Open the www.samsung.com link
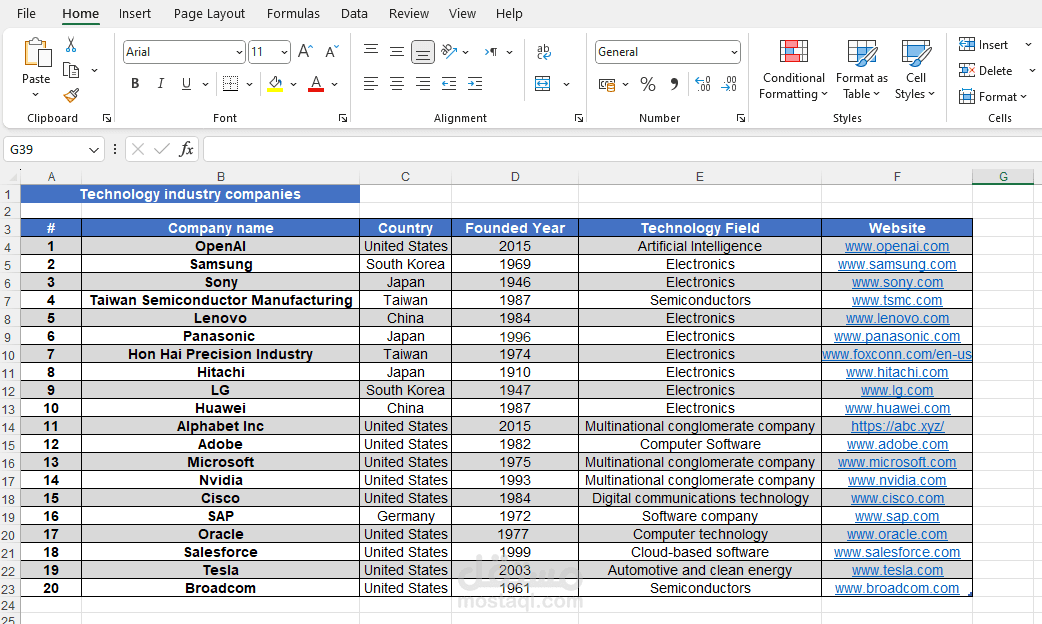This screenshot has height=624, width=1042. coord(897,264)
